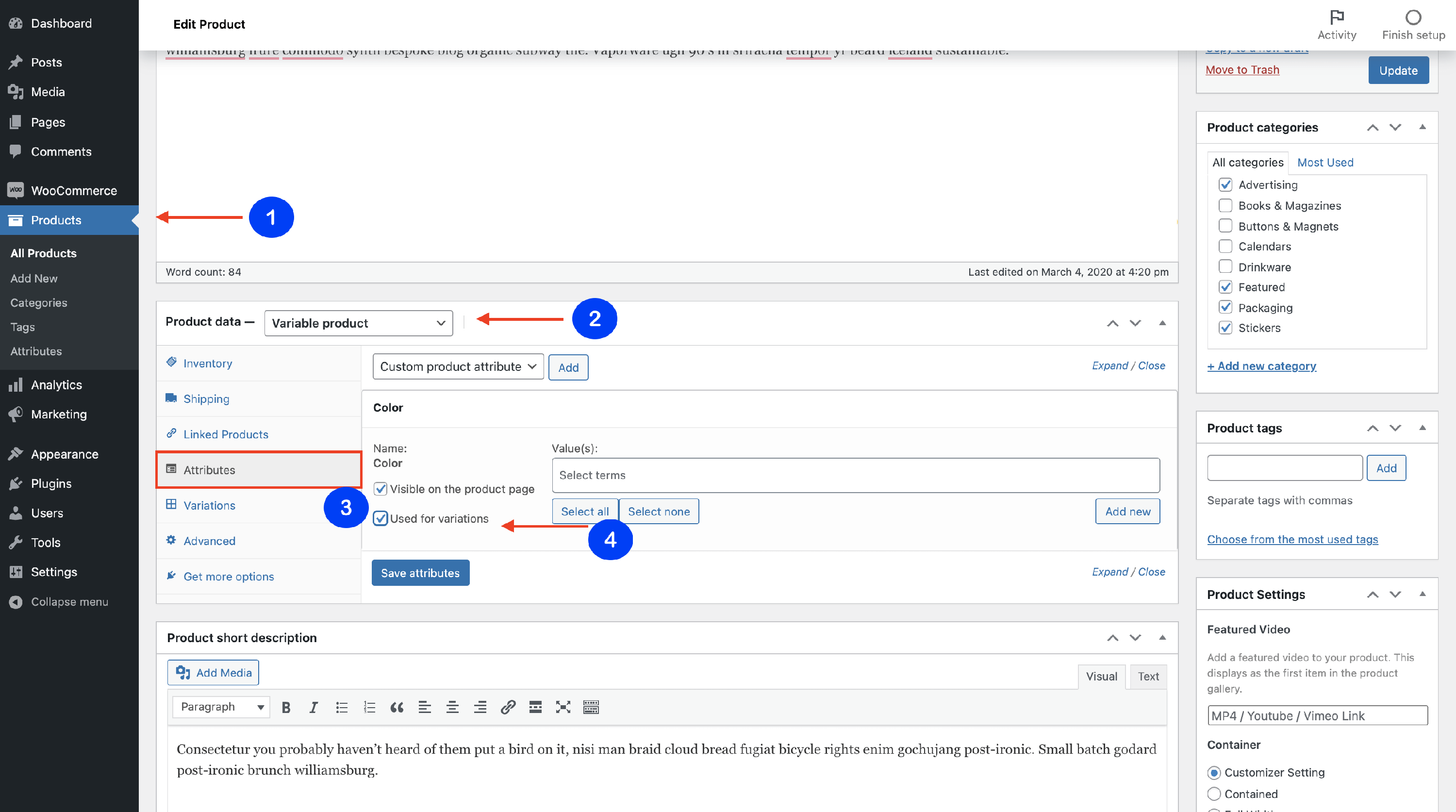The width and height of the screenshot is (1456, 812).
Task: Switch to the Variations tab
Action: [209, 505]
